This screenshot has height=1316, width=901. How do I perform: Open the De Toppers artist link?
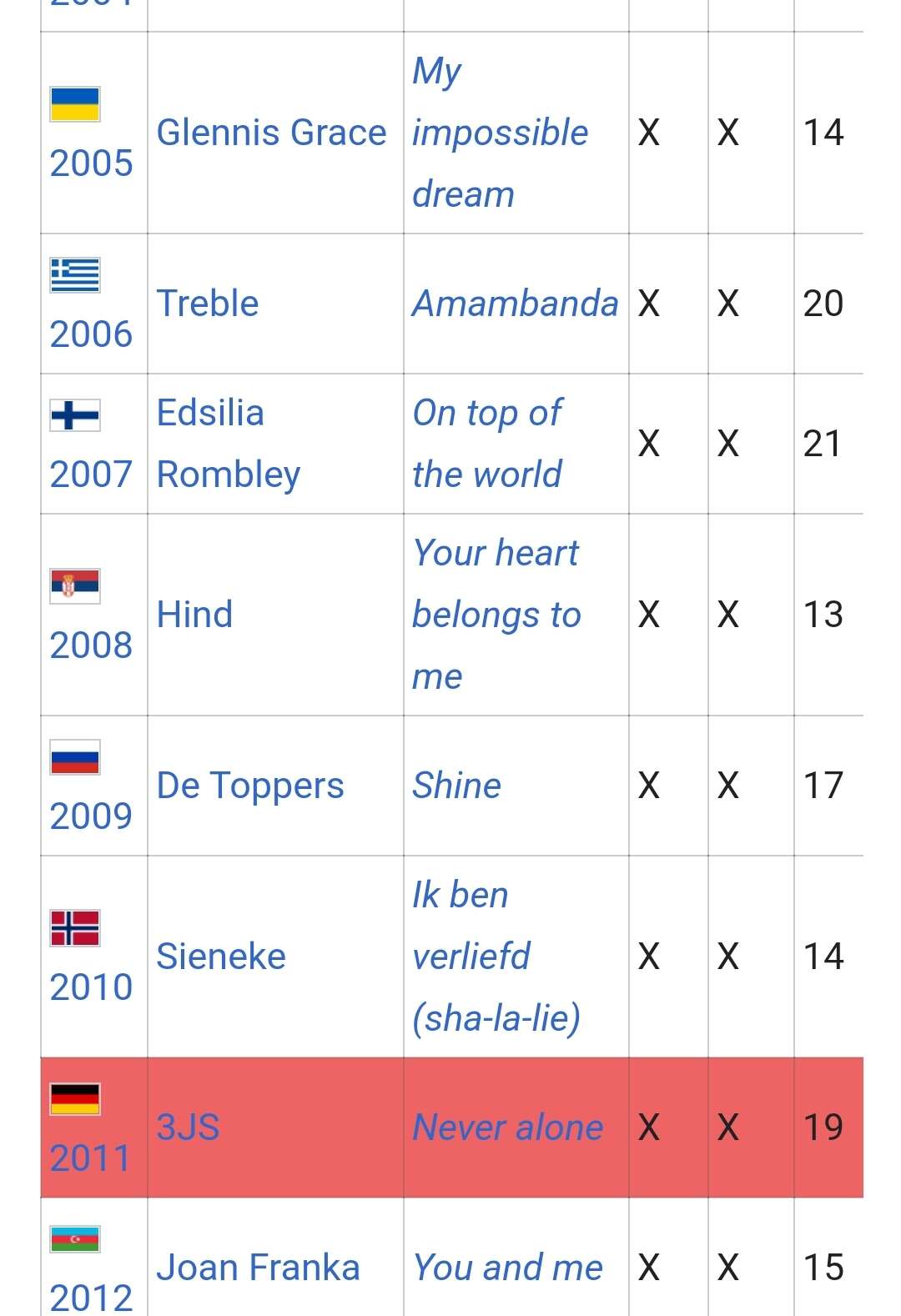click(250, 786)
